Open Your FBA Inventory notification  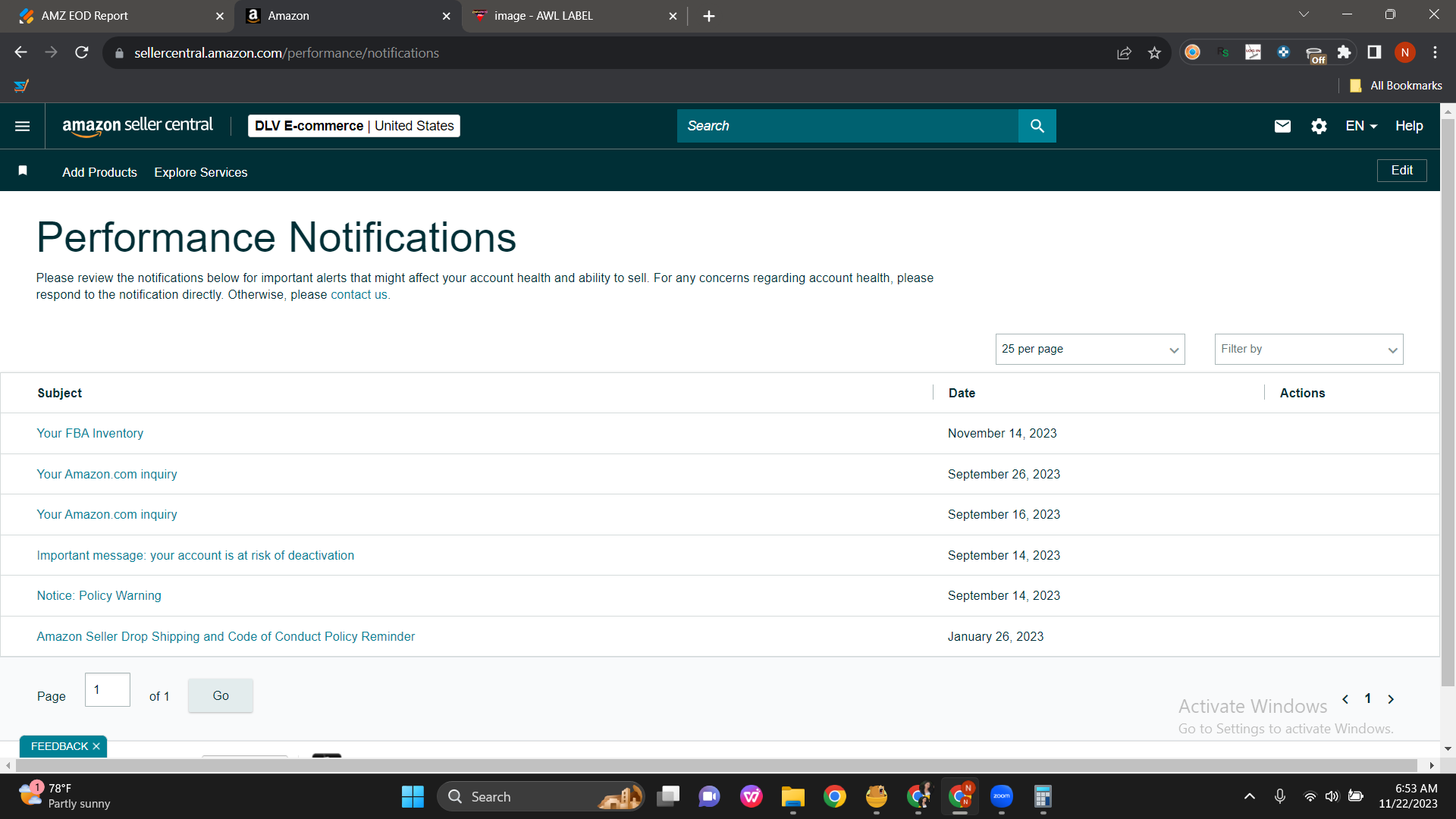pos(90,434)
